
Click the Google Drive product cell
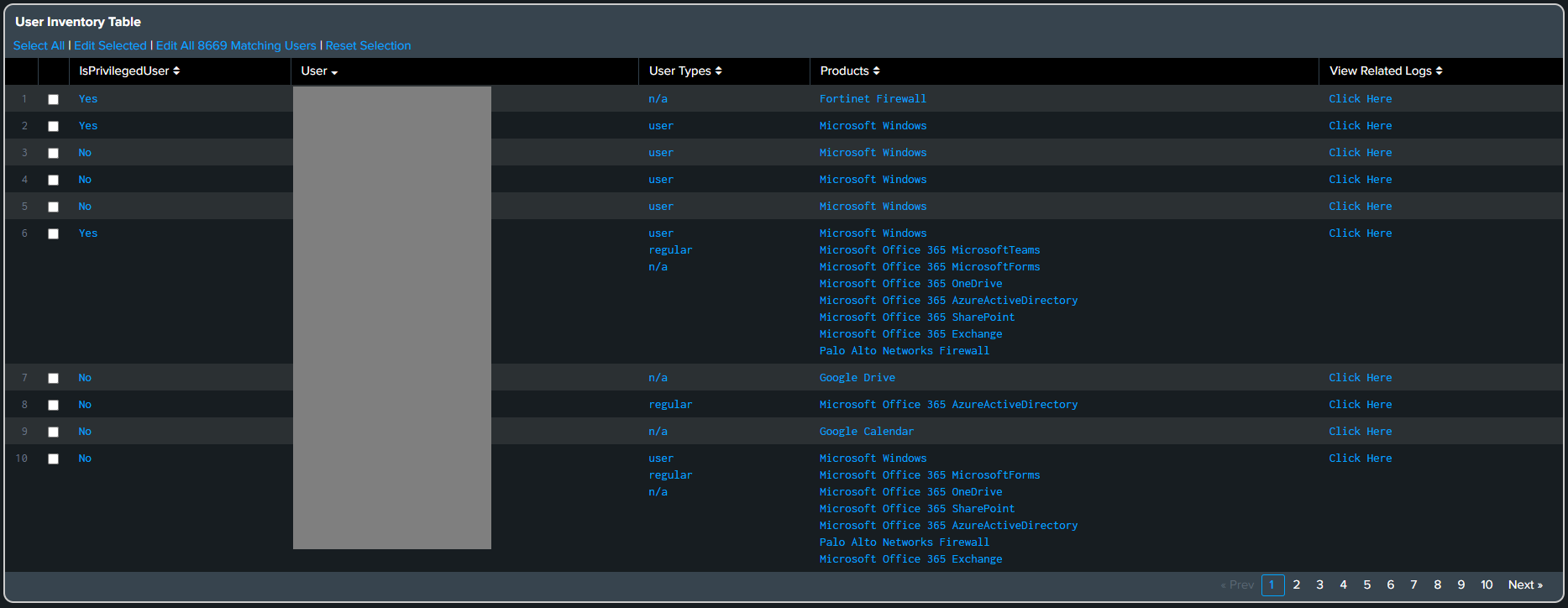857,378
